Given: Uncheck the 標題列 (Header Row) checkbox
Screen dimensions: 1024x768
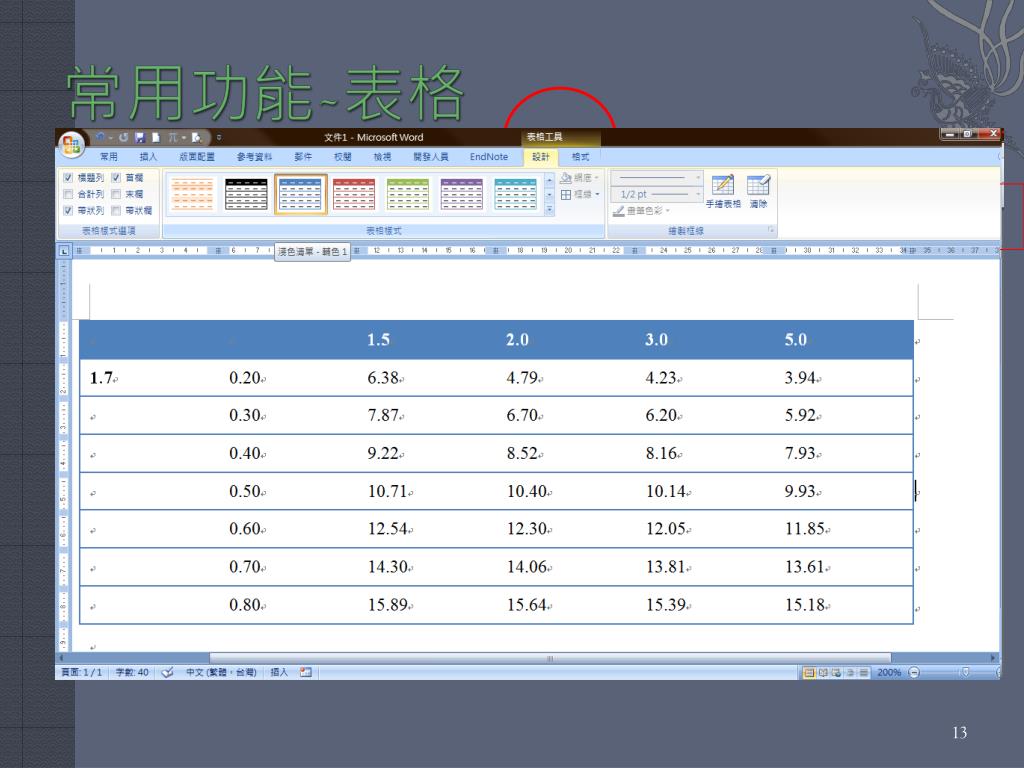Looking at the screenshot, I should 68,178.
